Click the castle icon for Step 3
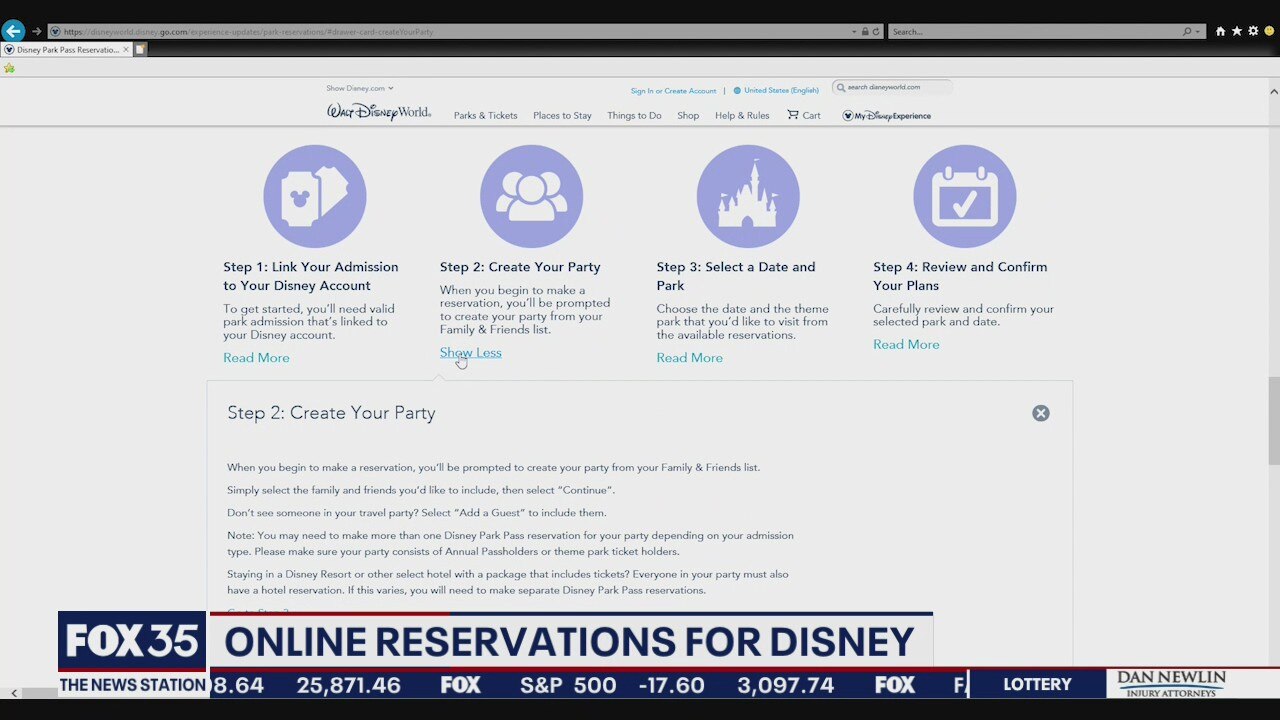The height and width of the screenshot is (720, 1280). coord(748,196)
